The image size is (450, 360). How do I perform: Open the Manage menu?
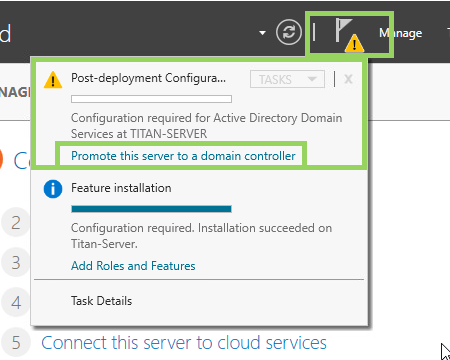(x=401, y=33)
